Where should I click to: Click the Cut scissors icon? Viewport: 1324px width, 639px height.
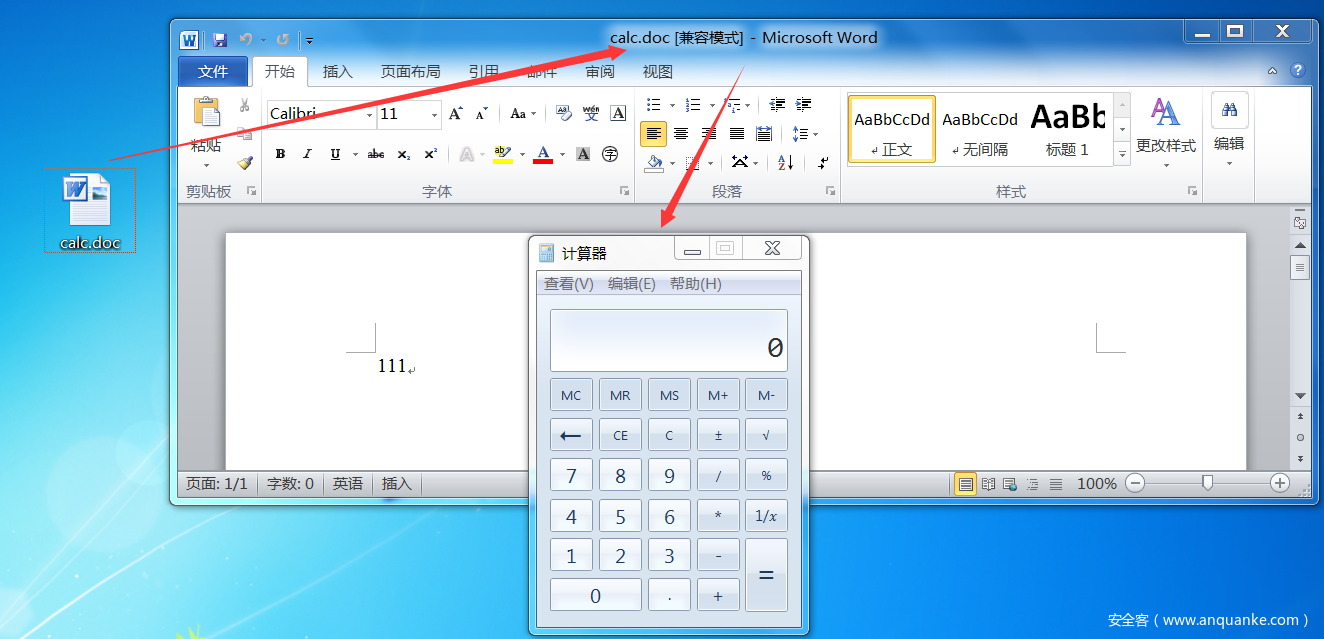245,106
